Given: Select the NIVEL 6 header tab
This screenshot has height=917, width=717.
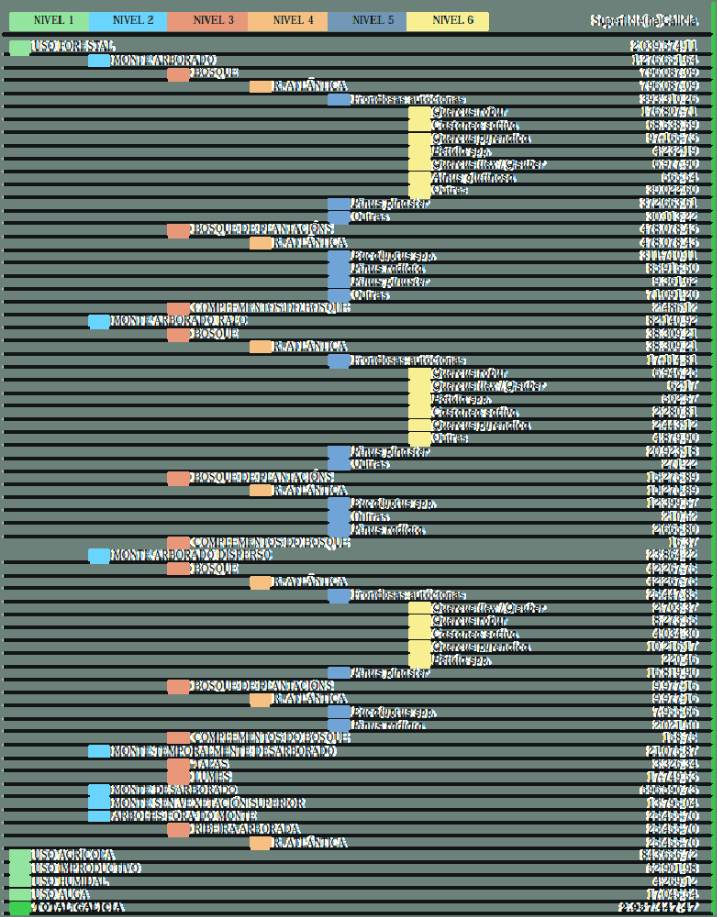Looking at the screenshot, I should point(447,20).
